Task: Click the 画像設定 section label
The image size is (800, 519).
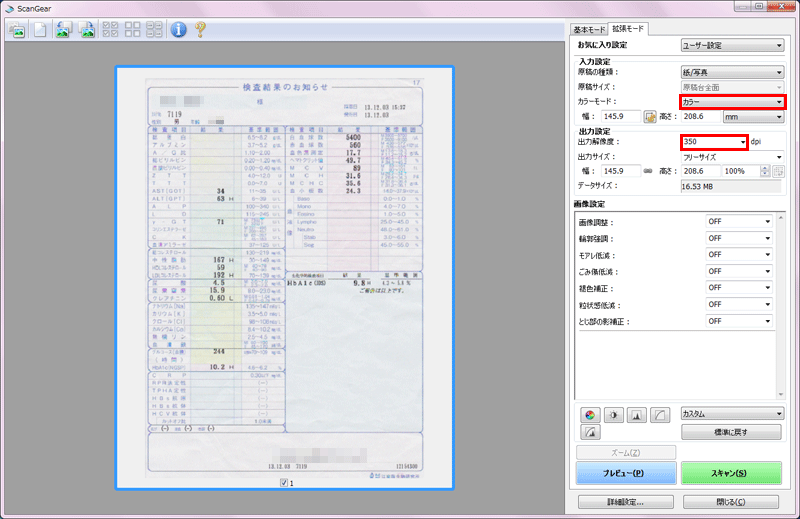Action: [x=589, y=204]
